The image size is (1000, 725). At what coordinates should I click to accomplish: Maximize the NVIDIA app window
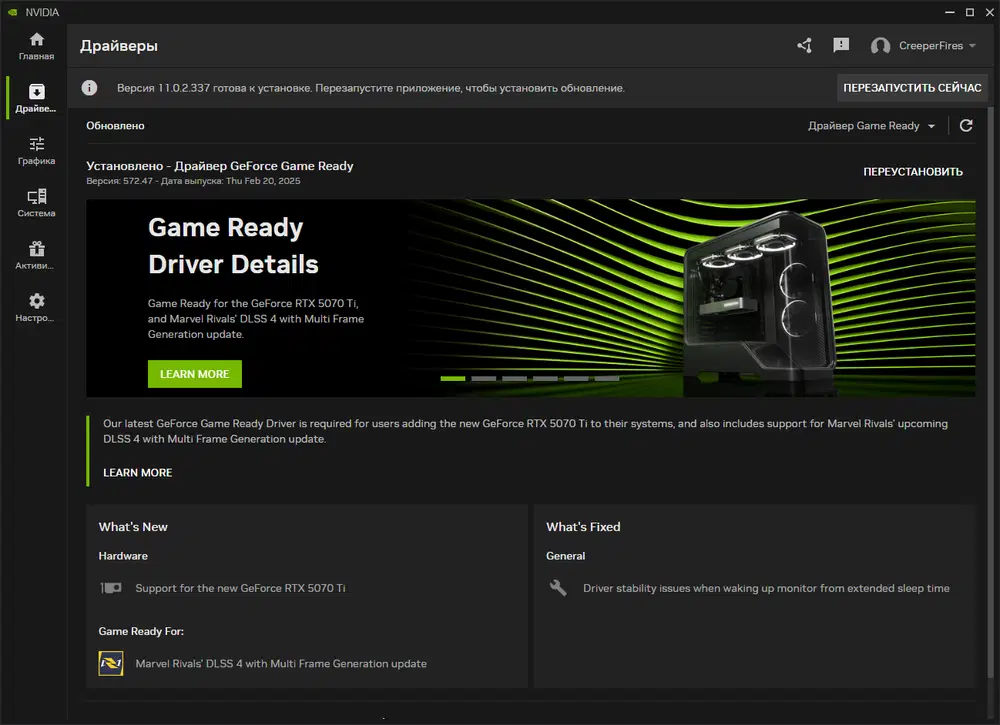[x=969, y=12]
